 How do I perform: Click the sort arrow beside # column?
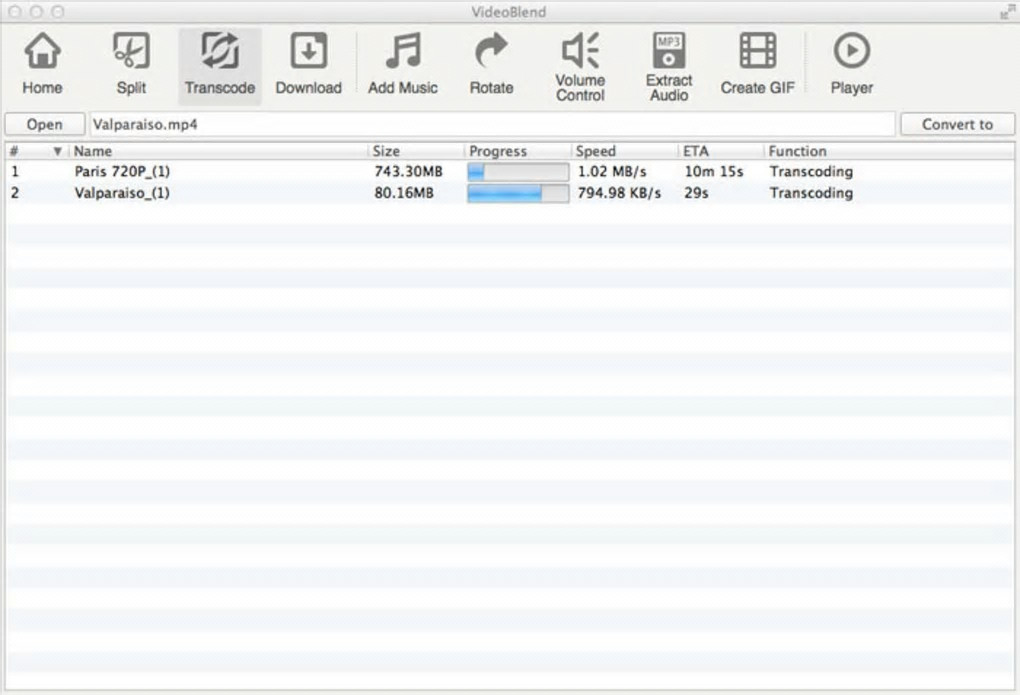pyautogui.click(x=57, y=152)
